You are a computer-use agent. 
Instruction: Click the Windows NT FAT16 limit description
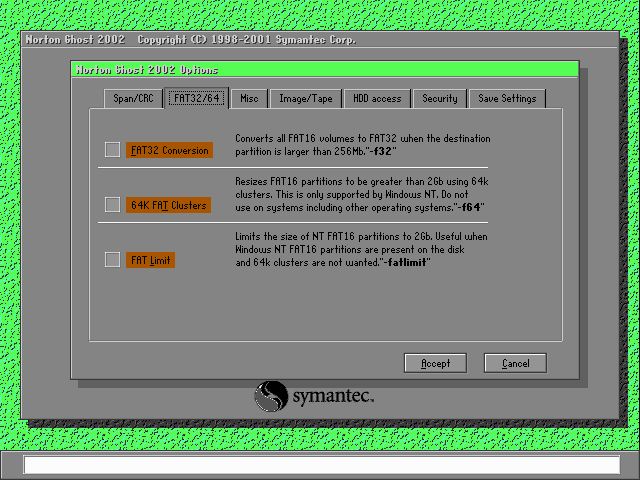pyautogui.click(x=361, y=249)
